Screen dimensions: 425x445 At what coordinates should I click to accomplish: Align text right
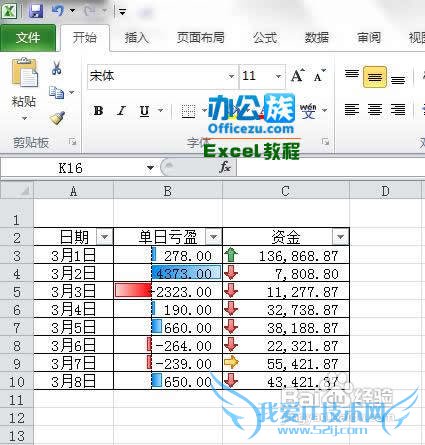pyautogui.click(x=398, y=110)
